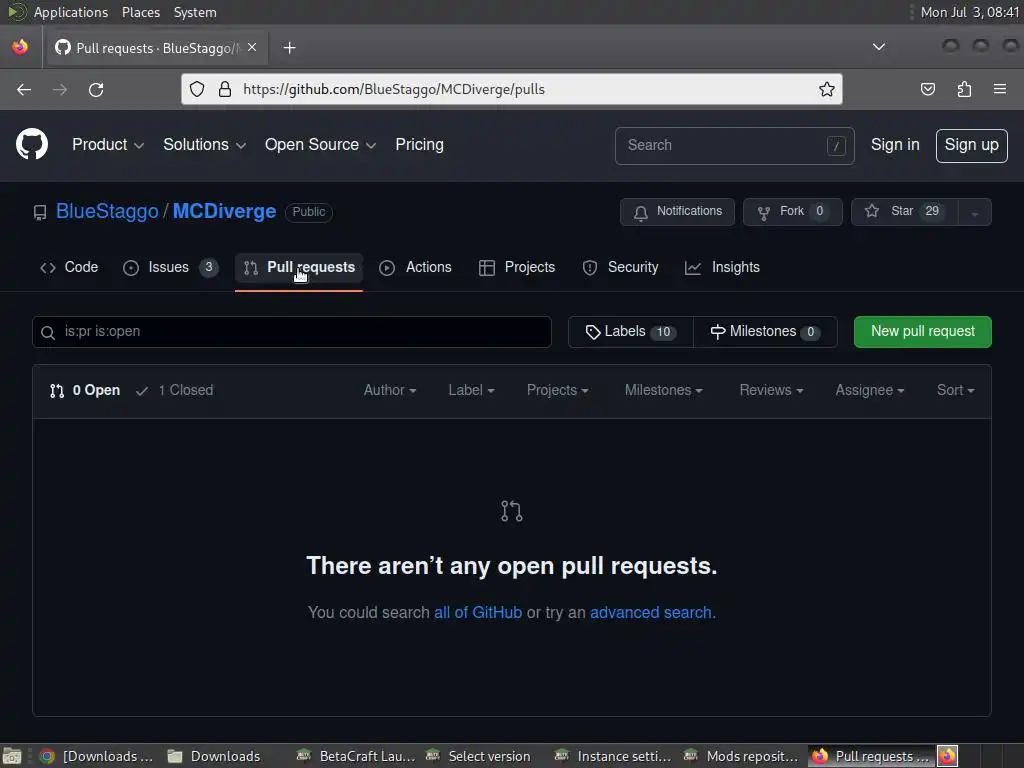Open the Projects tab
1024x768 pixels.
tap(517, 267)
